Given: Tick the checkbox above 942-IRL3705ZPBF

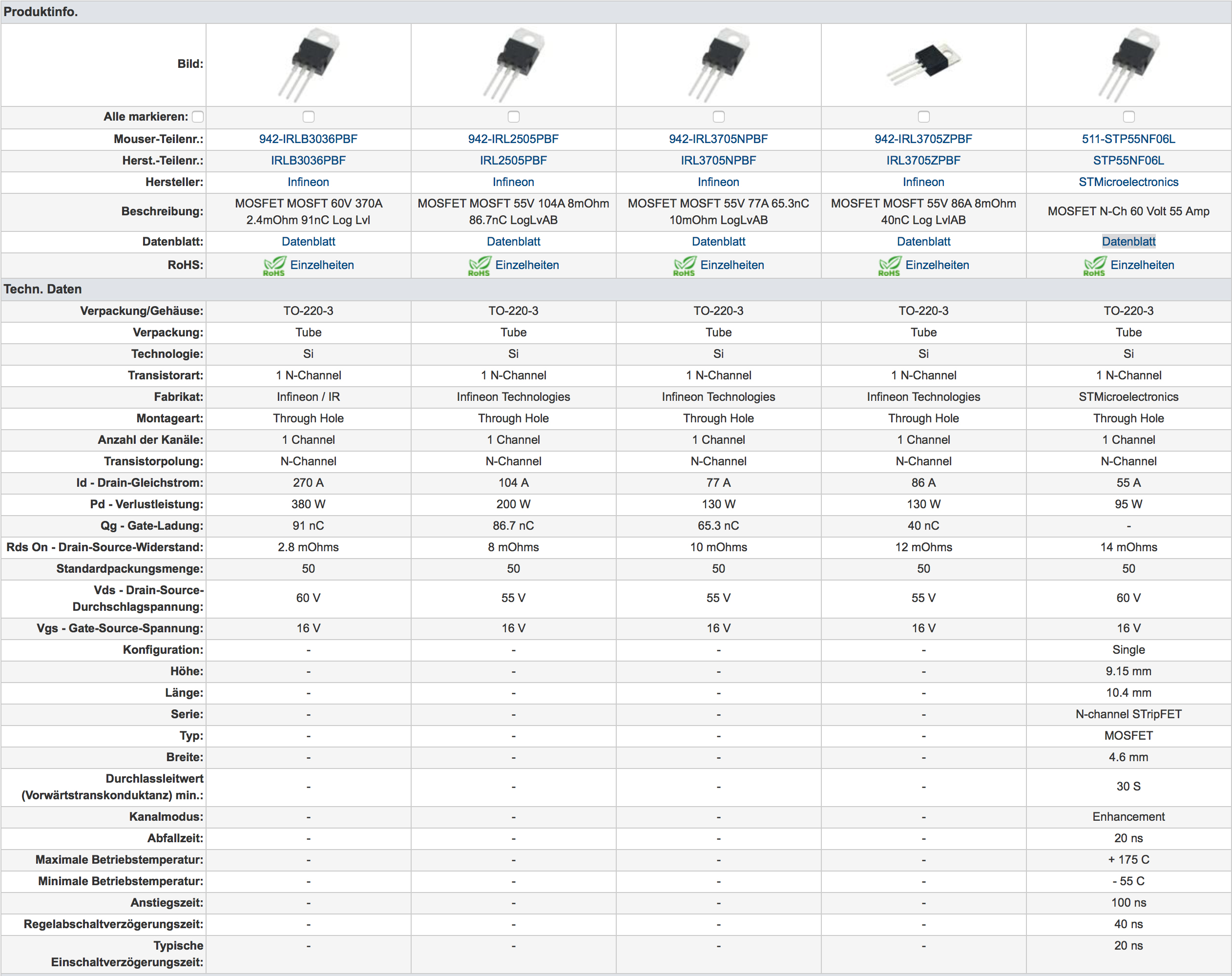Looking at the screenshot, I should pos(924,117).
